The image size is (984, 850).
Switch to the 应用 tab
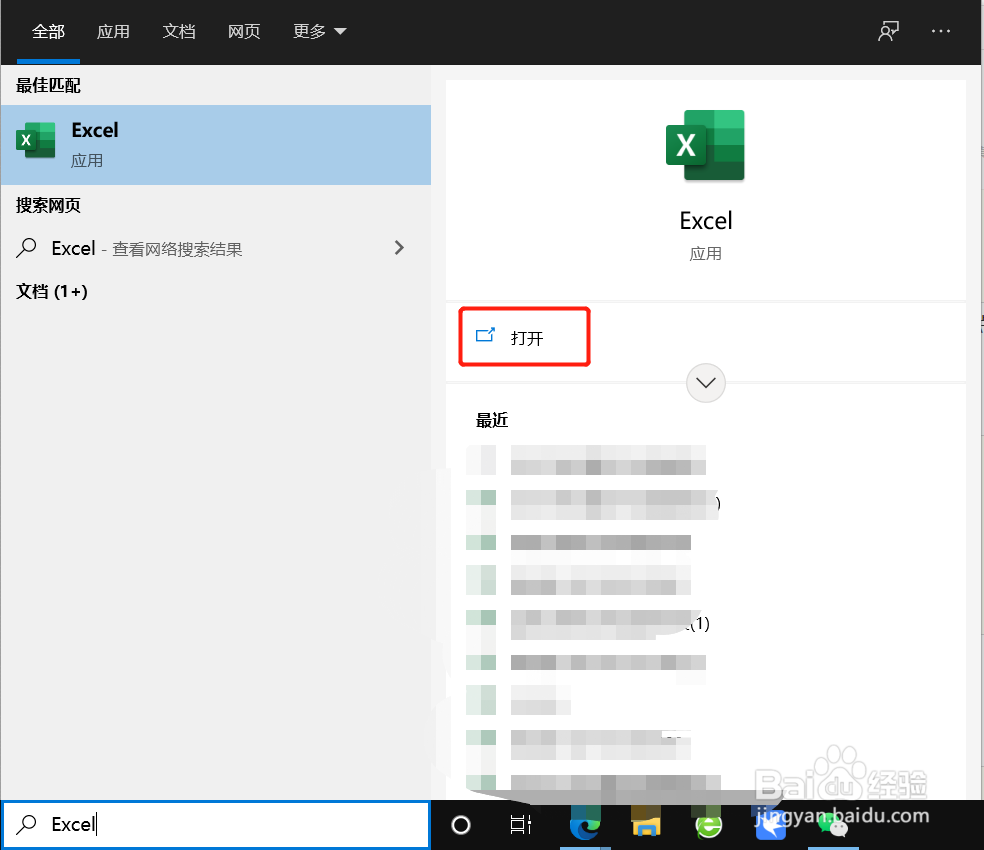pos(113,31)
